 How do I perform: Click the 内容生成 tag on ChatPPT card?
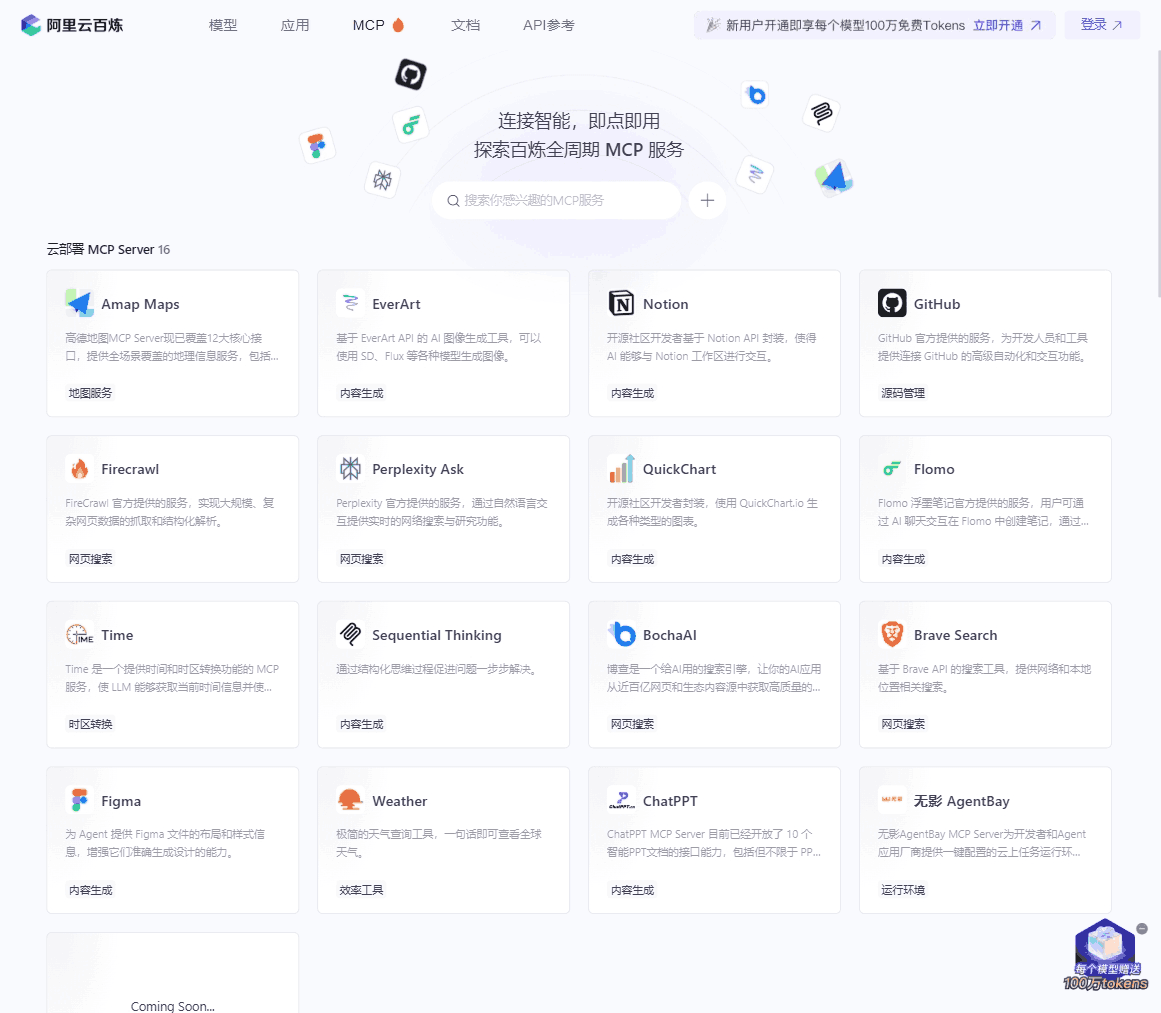tap(632, 890)
